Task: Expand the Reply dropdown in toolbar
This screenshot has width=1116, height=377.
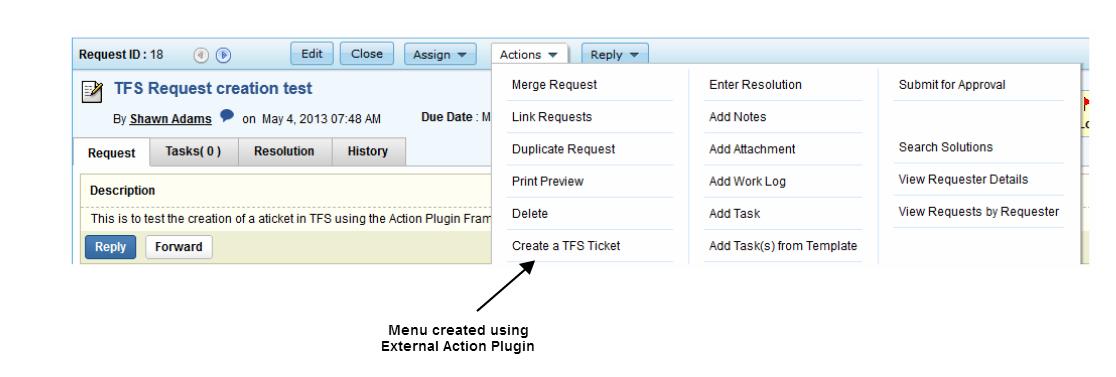Action: [615, 55]
